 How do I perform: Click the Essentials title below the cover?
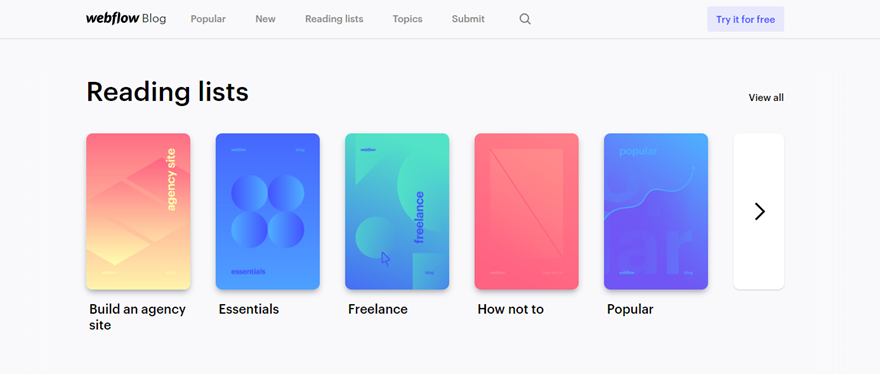pos(249,309)
